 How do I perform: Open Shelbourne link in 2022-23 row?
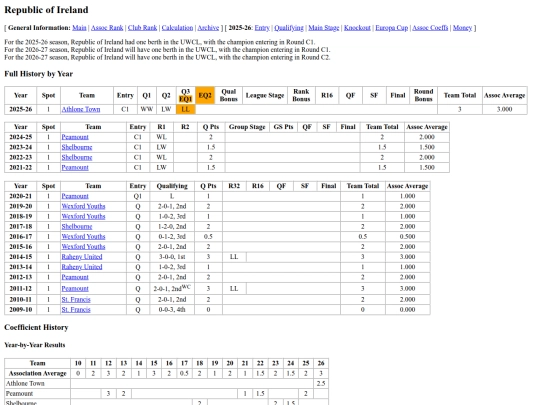[77, 157]
